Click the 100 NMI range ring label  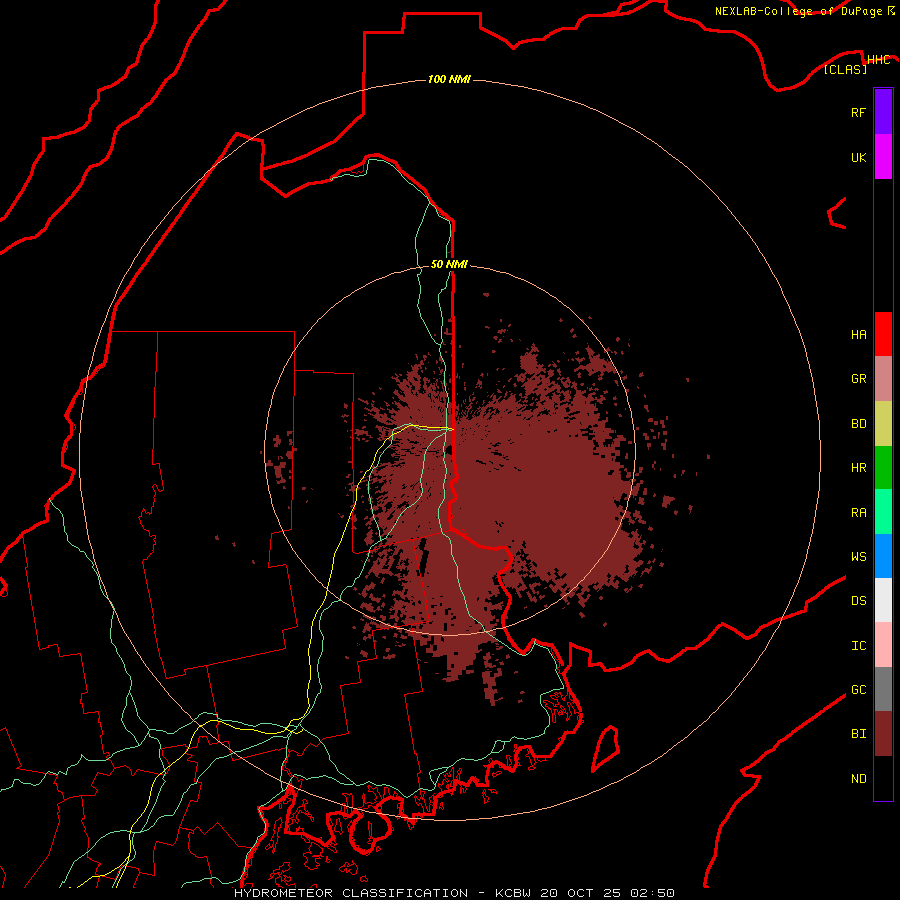pyautogui.click(x=449, y=79)
